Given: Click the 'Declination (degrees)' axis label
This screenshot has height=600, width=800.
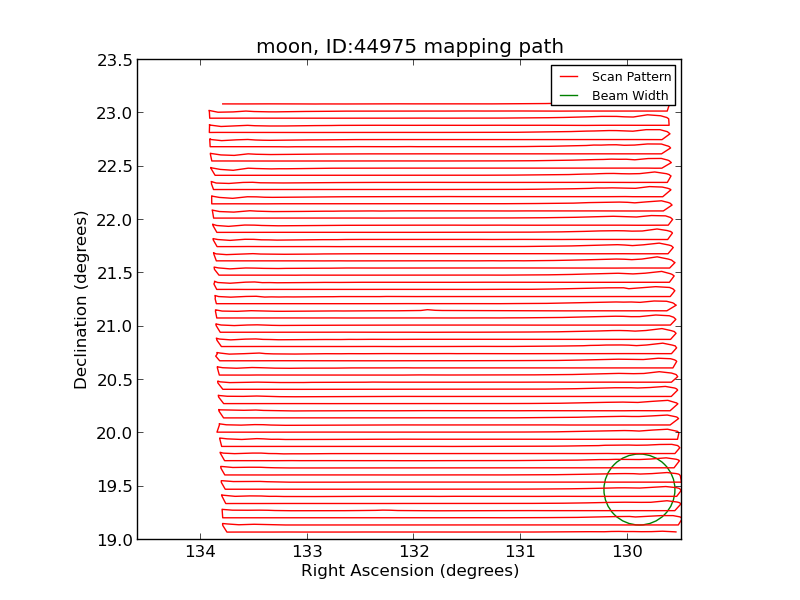Looking at the screenshot, I should [x=81, y=300].
